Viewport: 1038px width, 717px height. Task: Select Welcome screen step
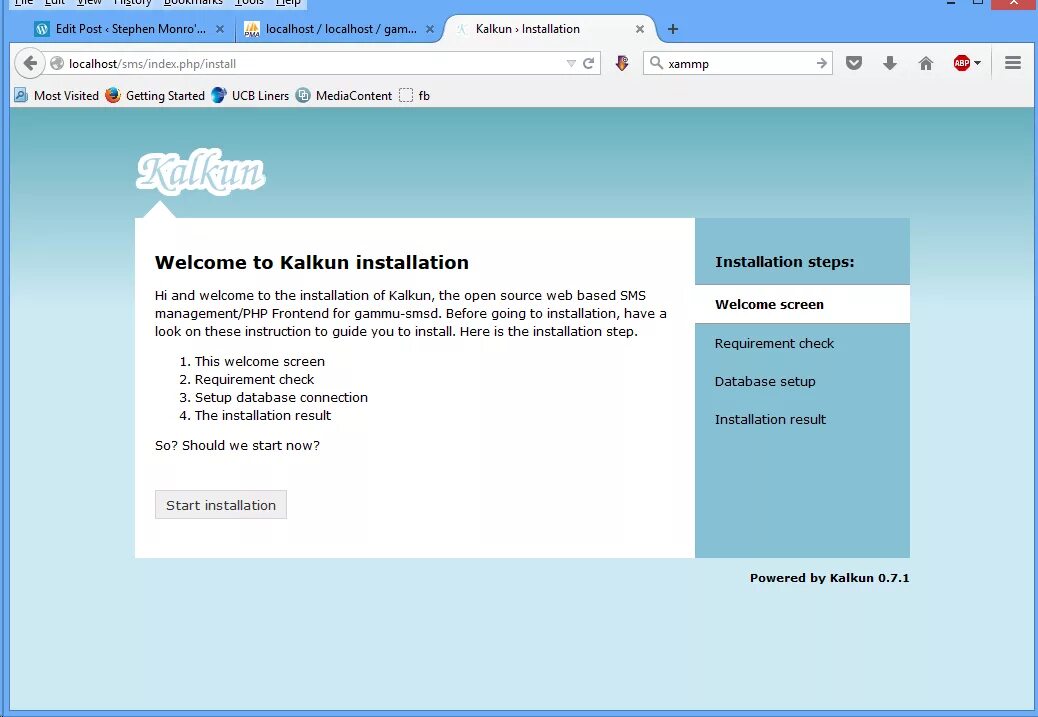(x=802, y=305)
